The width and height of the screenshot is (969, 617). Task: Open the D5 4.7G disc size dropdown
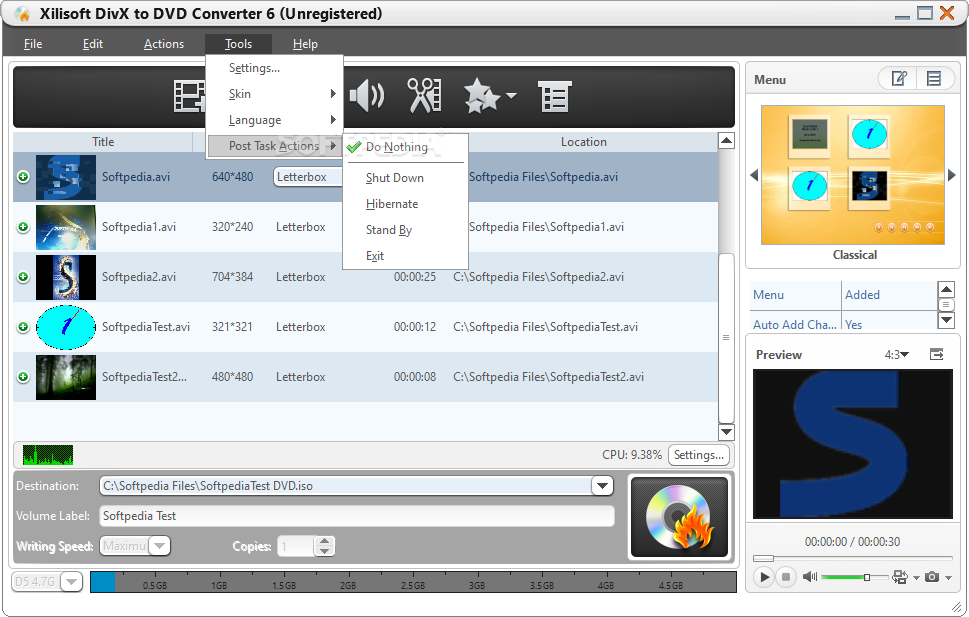point(72,582)
